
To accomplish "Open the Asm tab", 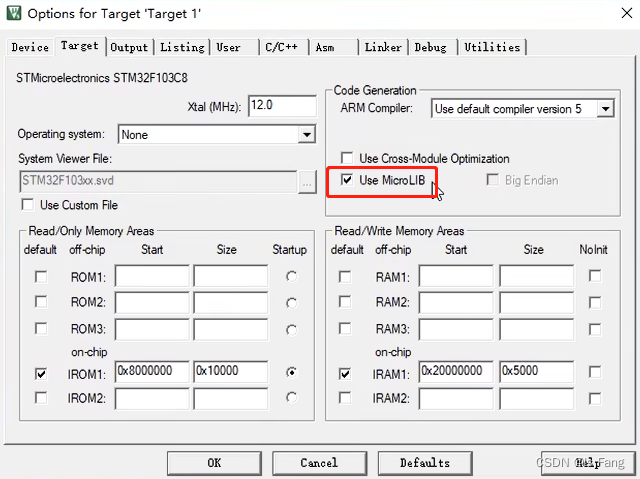I will (x=333, y=47).
